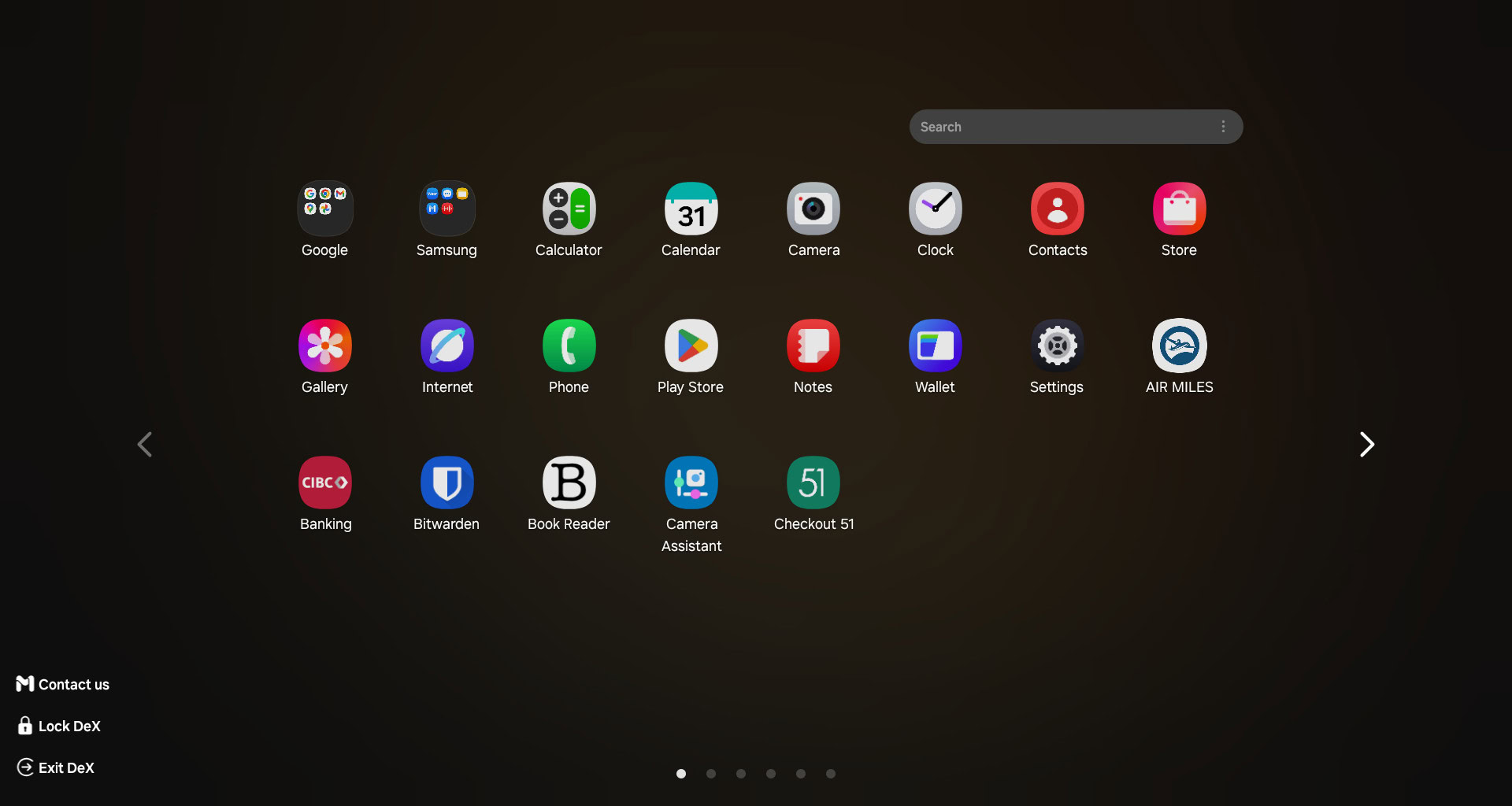Screen dimensions: 1512x806
Task: Open Samsung Internet browser
Action: coord(447,346)
